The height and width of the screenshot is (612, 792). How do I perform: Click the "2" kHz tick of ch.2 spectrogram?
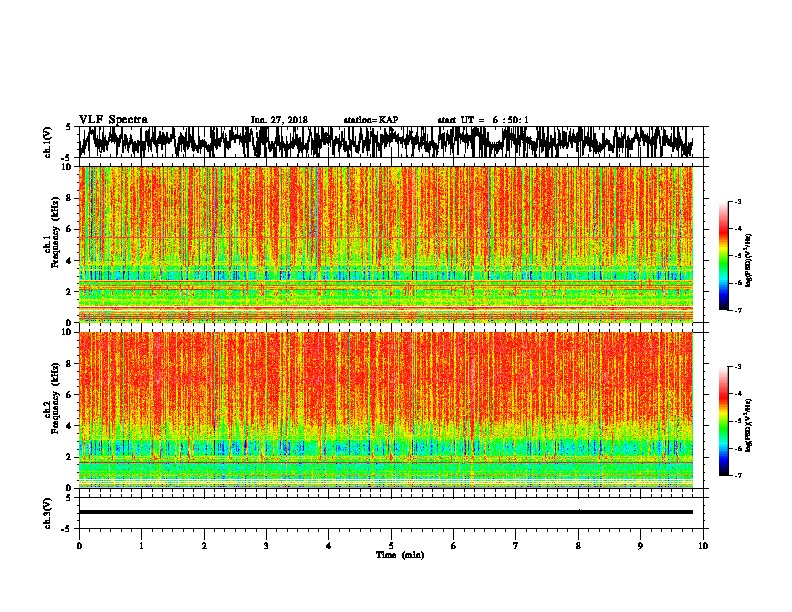[70, 456]
